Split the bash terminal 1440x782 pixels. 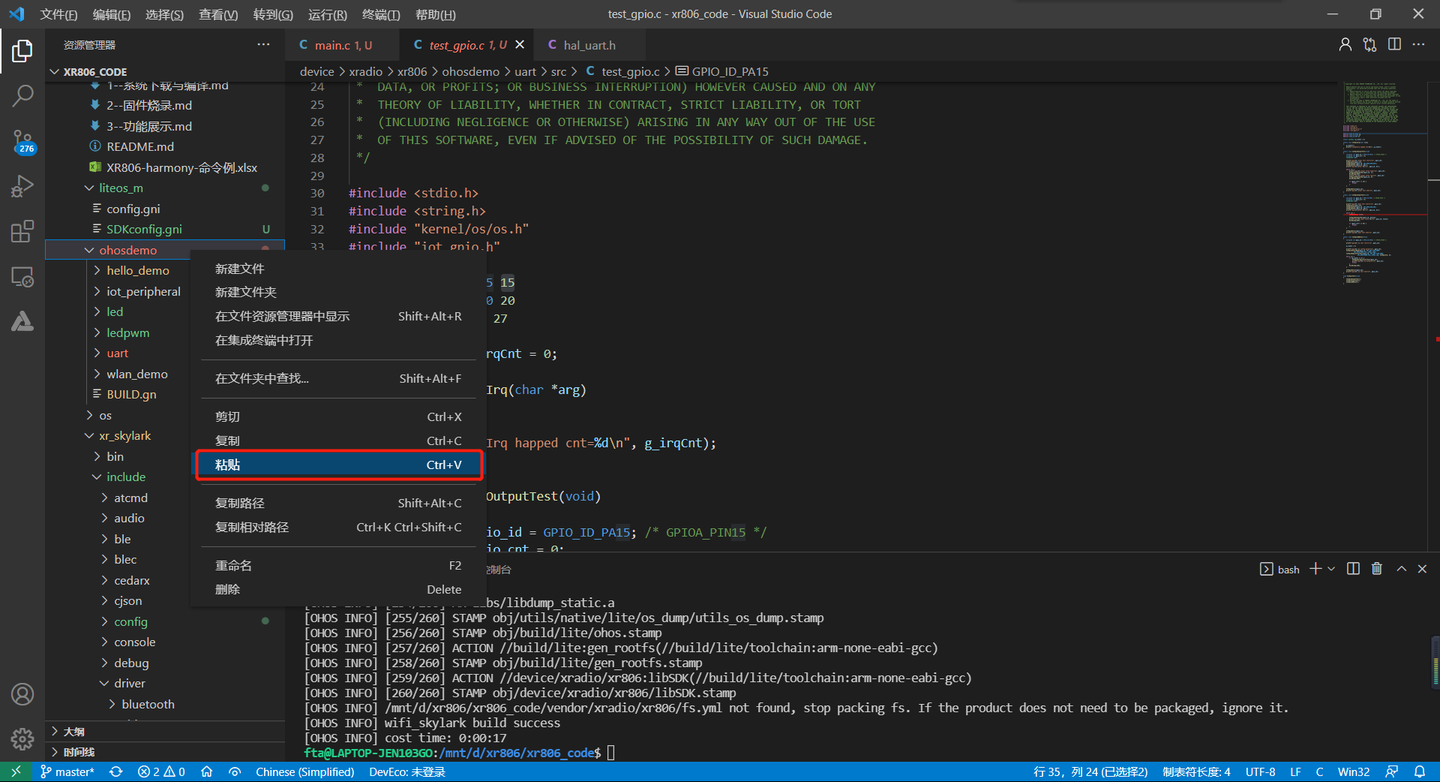(1353, 569)
